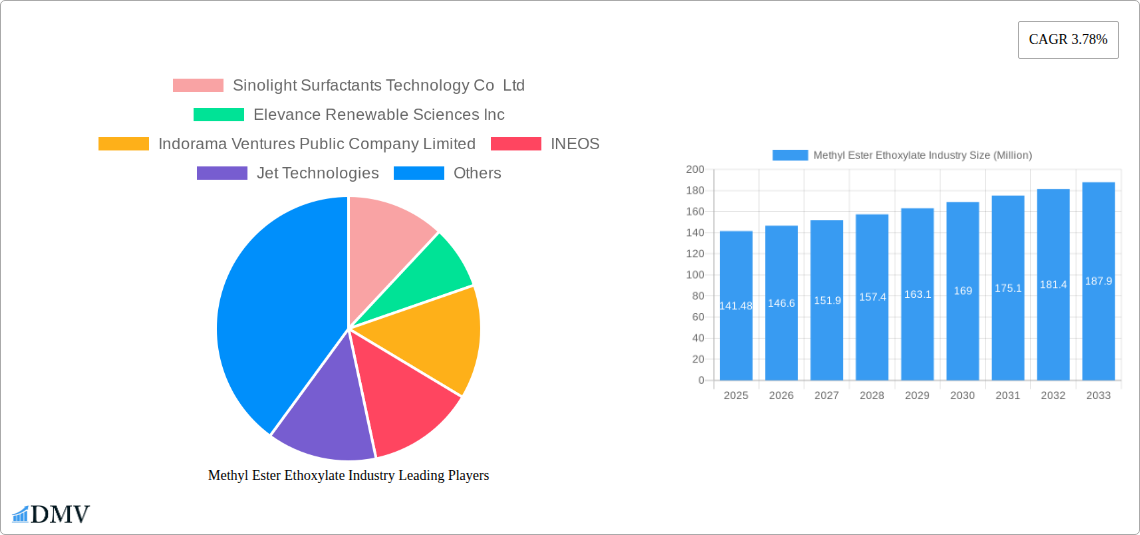1140x535 pixels.
Task: Click the 140 y-axis label
Action: click(x=695, y=233)
